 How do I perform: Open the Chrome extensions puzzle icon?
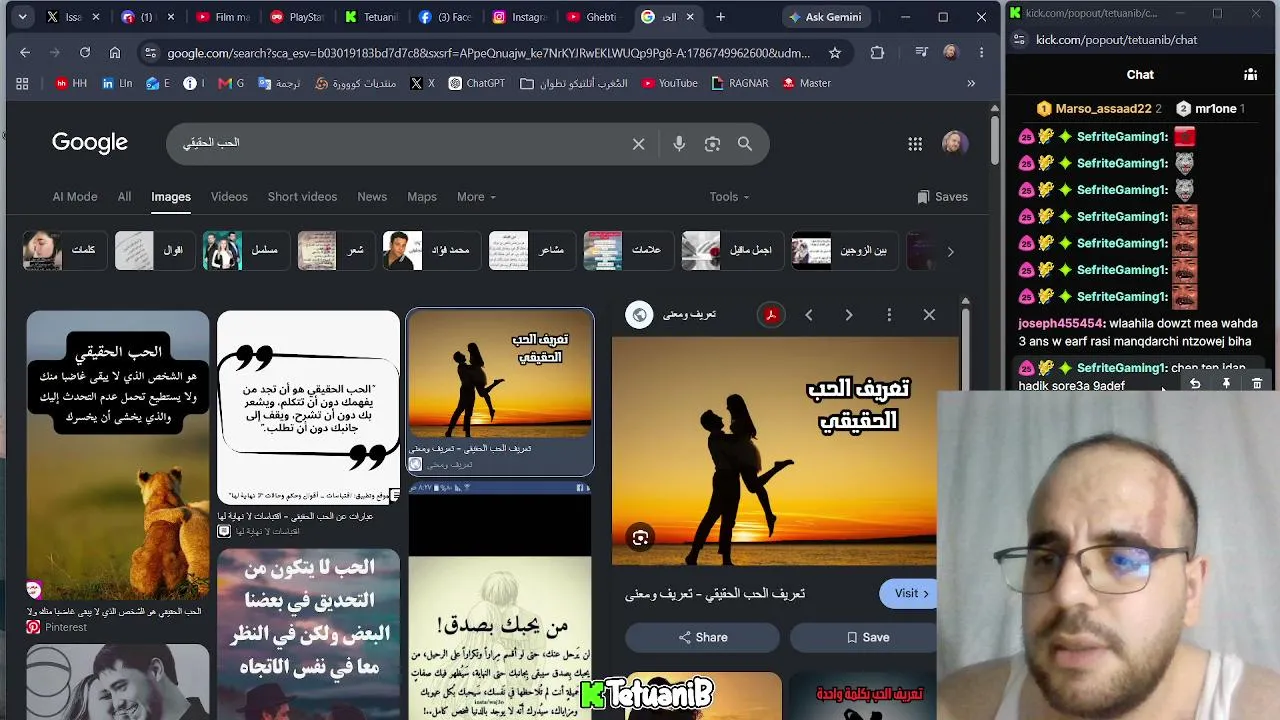(877, 53)
